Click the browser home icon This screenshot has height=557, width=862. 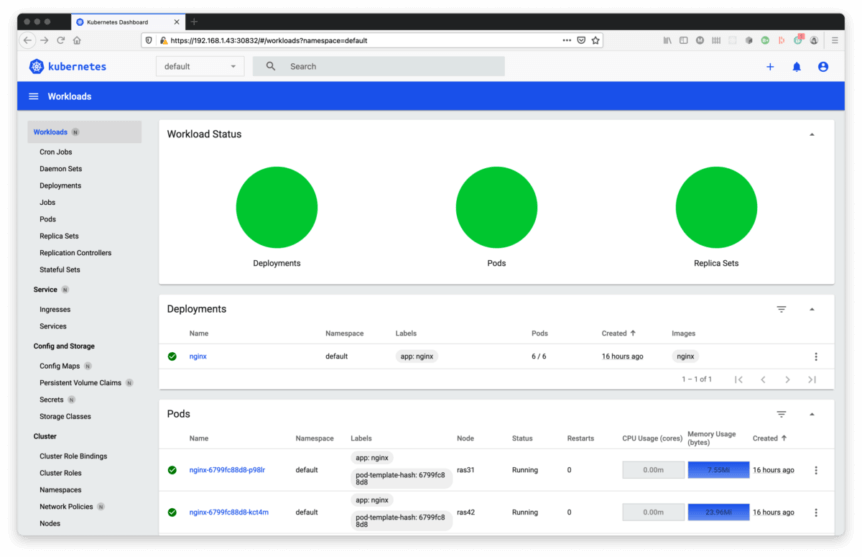(77, 40)
